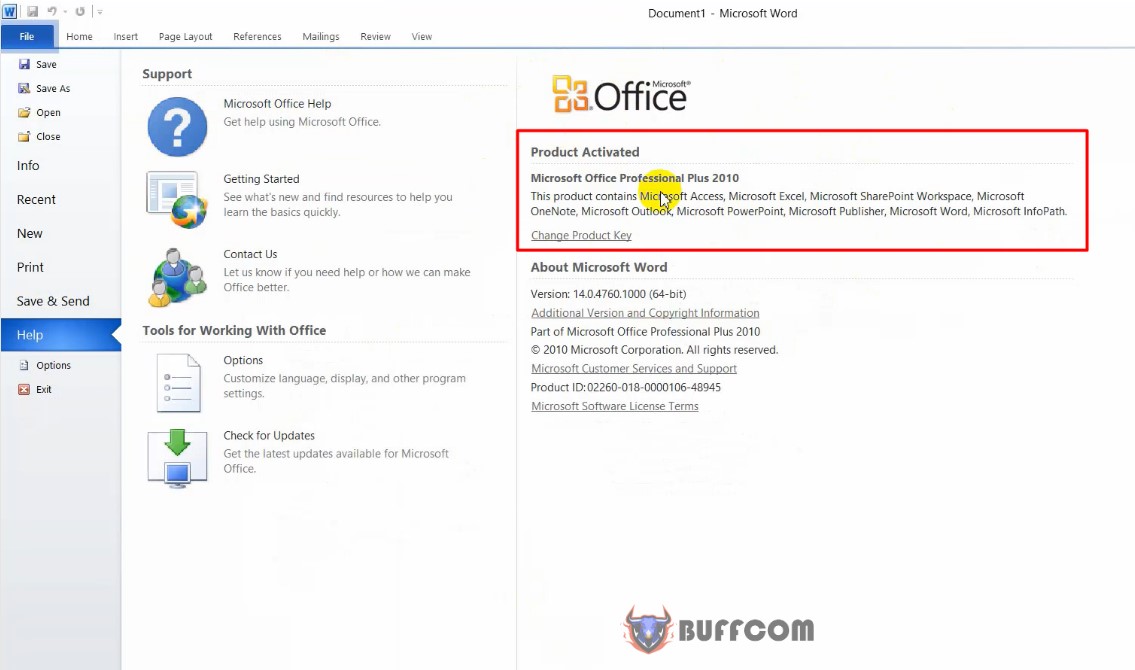Viewport: 1135px width, 670px height.
Task: Click the red Exit icon in the sidebar
Action: 24,389
